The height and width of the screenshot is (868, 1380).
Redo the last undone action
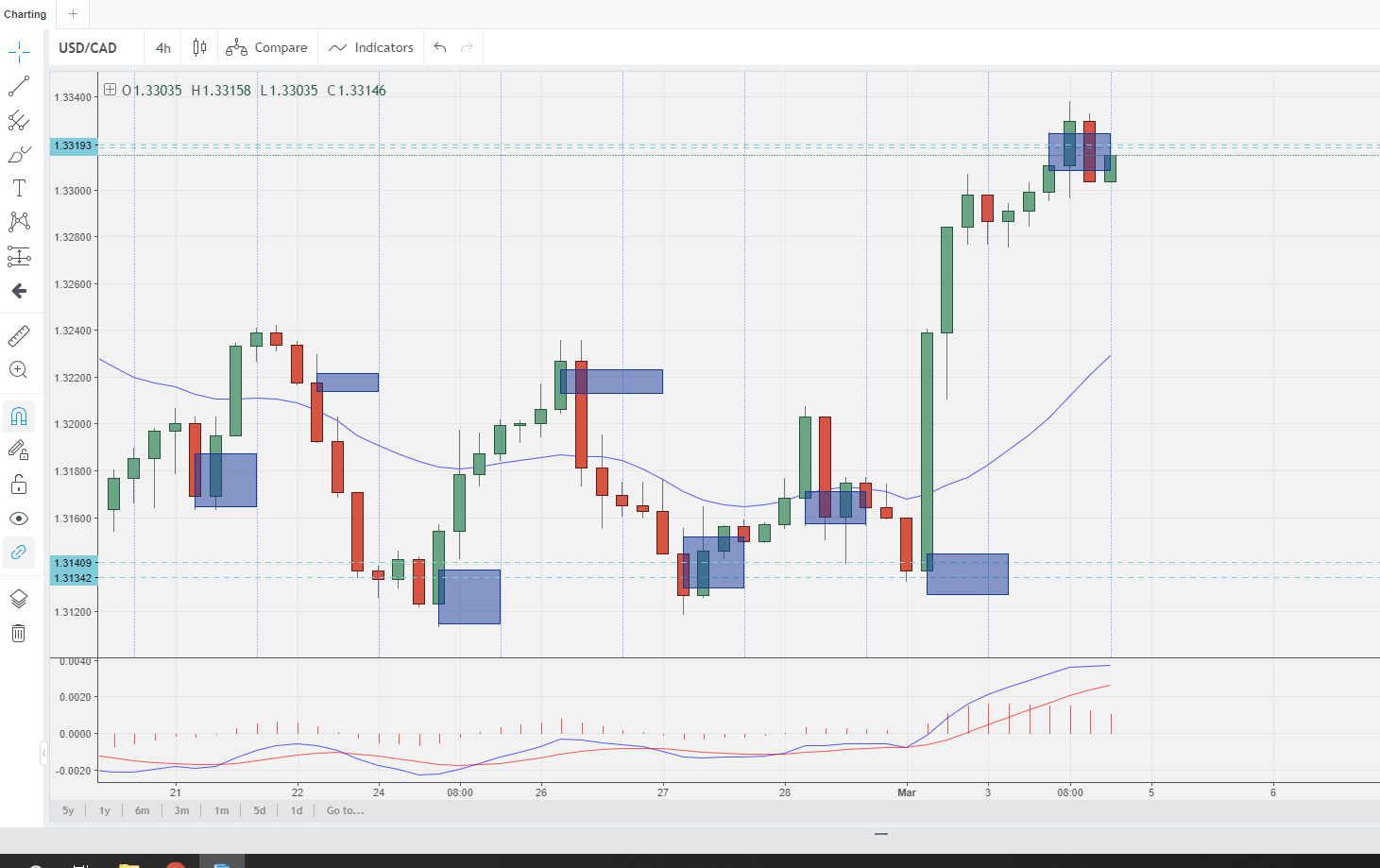[x=467, y=47]
